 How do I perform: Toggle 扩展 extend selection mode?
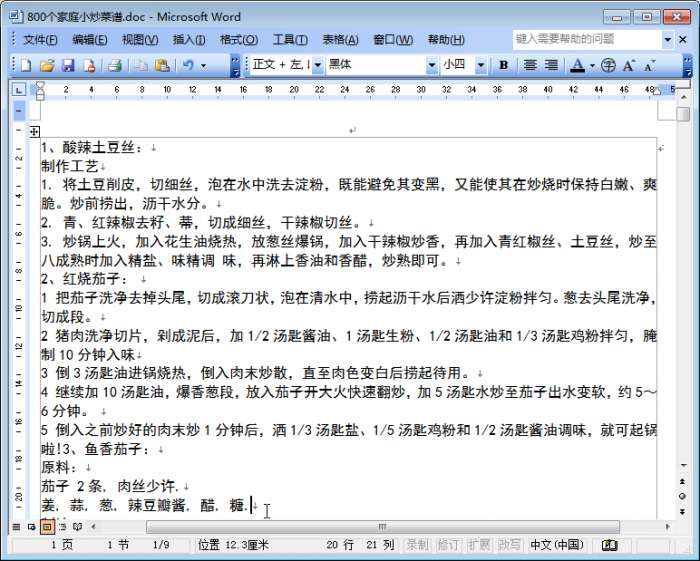click(479, 545)
